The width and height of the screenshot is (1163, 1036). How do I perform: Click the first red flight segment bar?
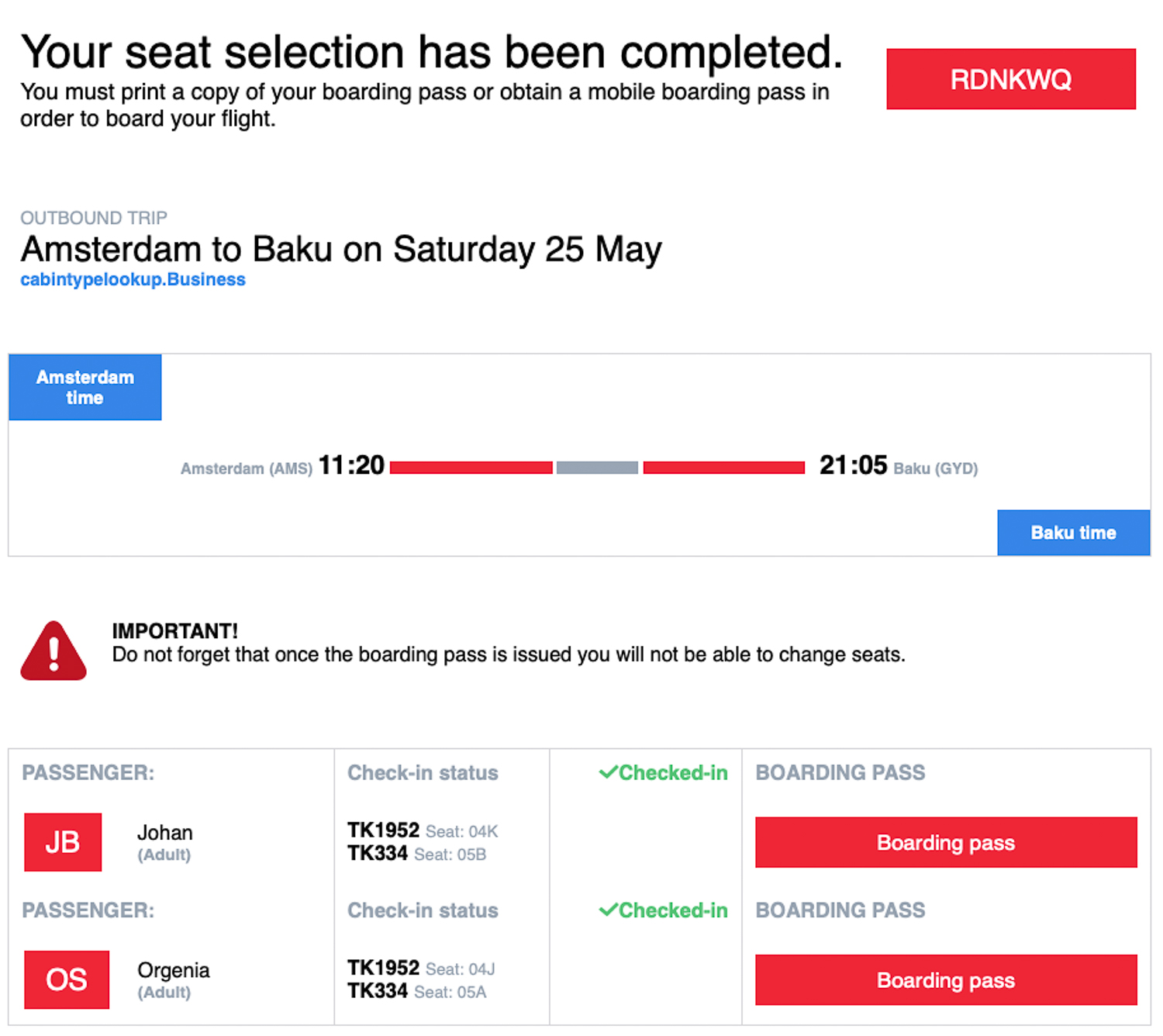tap(471, 468)
